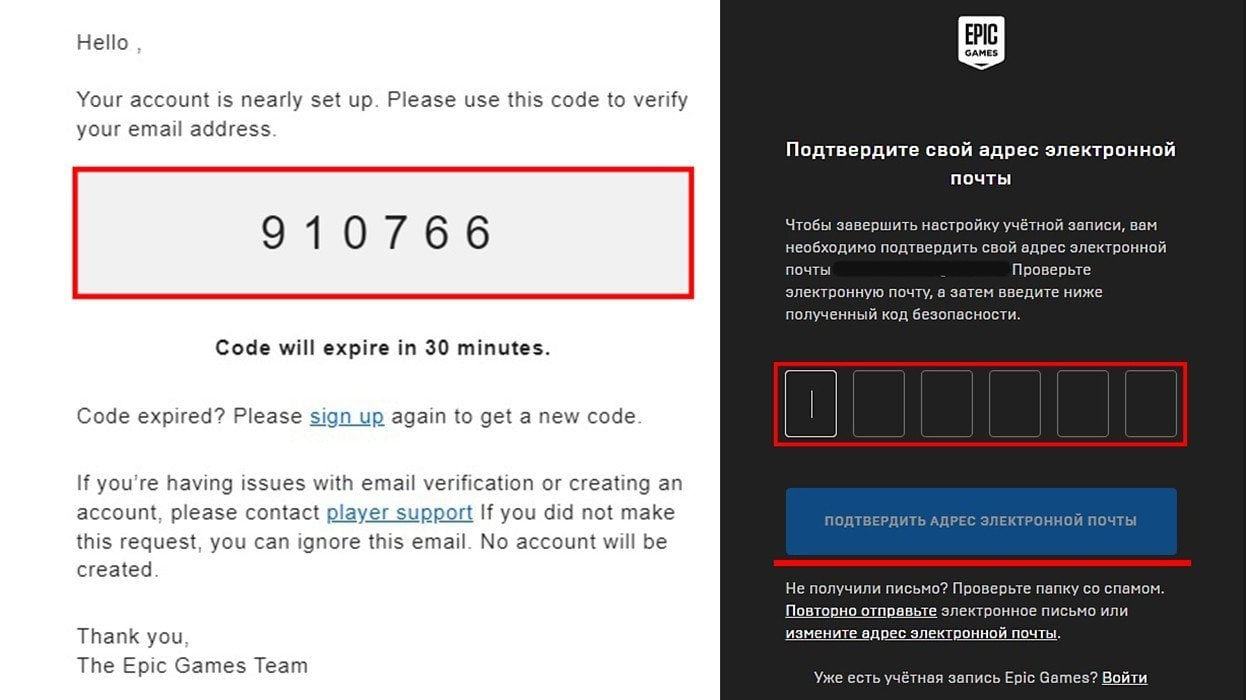The height and width of the screenshot is (700, 1246).
Task: Click the Подтвердите свой адрес электронной почты heading
Action: coord(981,164)
